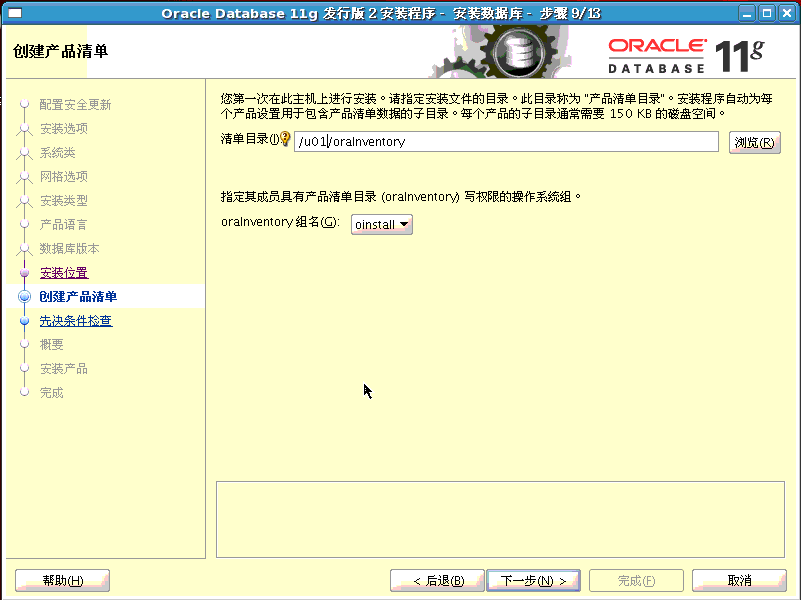Image resolution: width=801 pixels, height=600 pixels.
Task: Click 安装选项 step in sidebar
Action: (x=64, y=129)
